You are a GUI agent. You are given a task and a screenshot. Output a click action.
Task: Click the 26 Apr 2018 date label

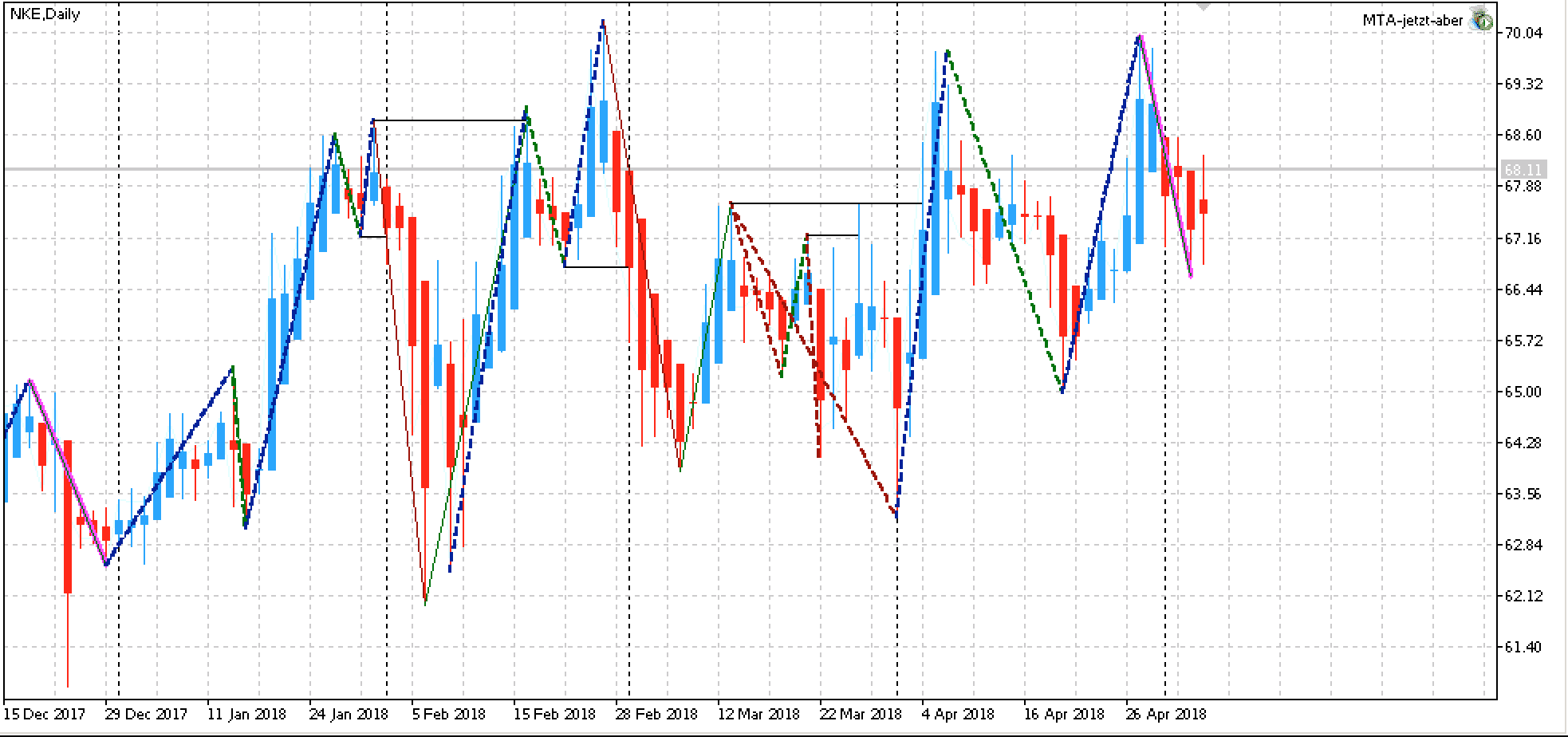click(1166, 714)
